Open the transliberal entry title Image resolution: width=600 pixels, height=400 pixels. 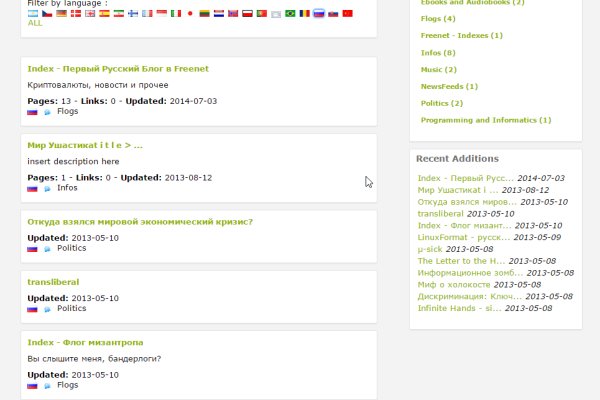(x=53, y=282)
